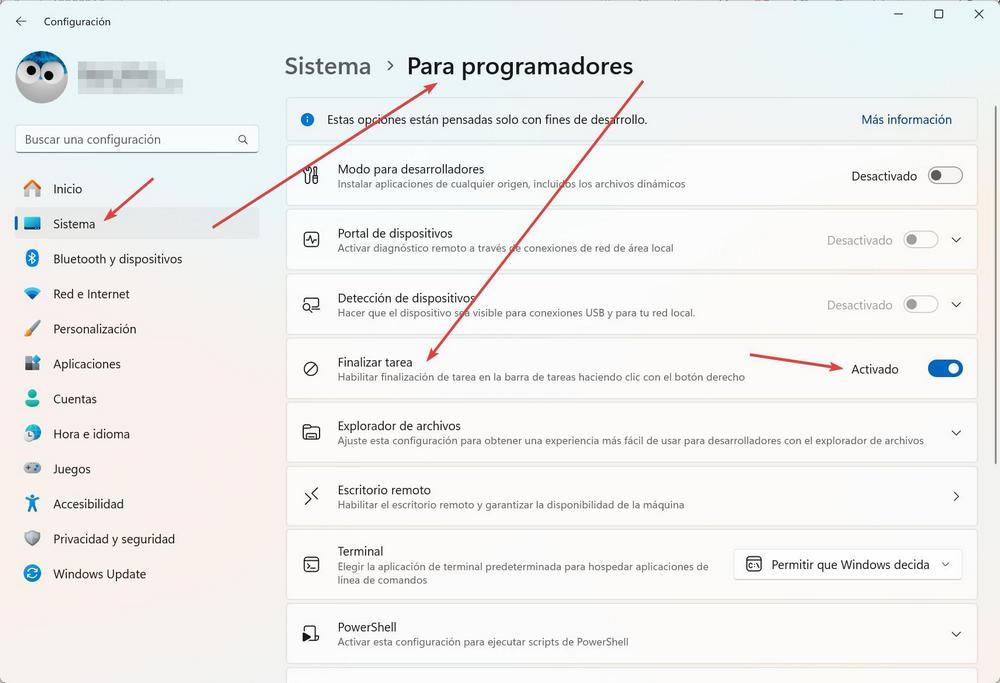The width and height of the screenshot is (1000, 683).
Task: Click the Buscar una configuración search field
Action: tap(136, 139)
